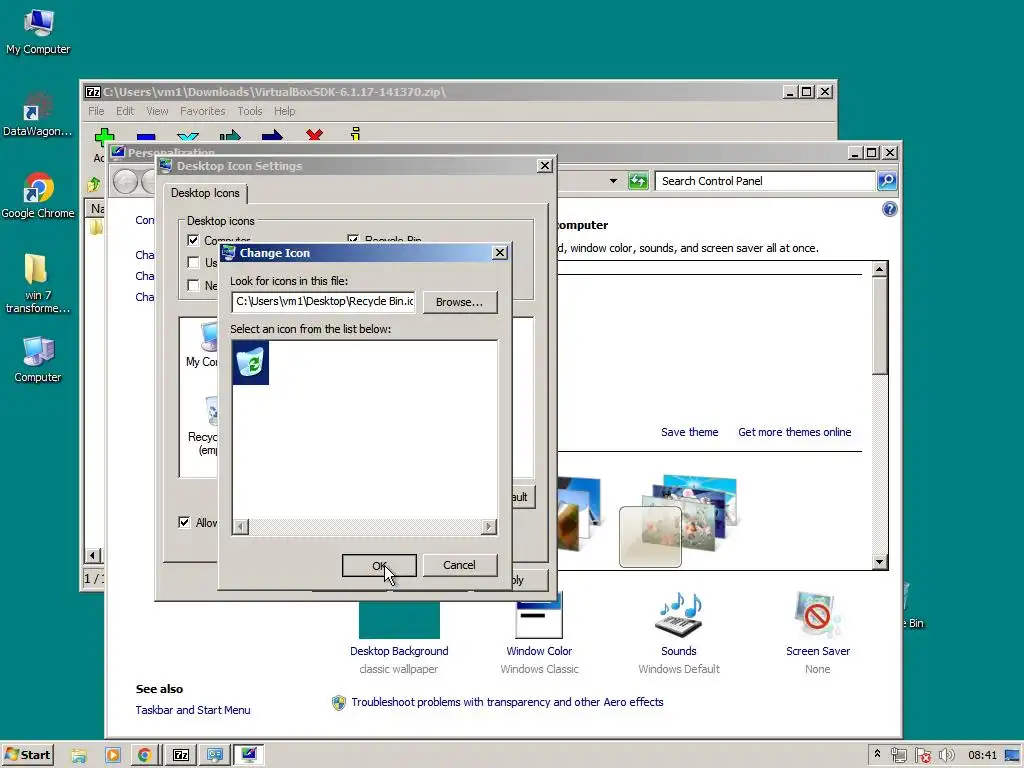
Task: Select DataWagon desktop shortcut
Action: pos(37,114)
